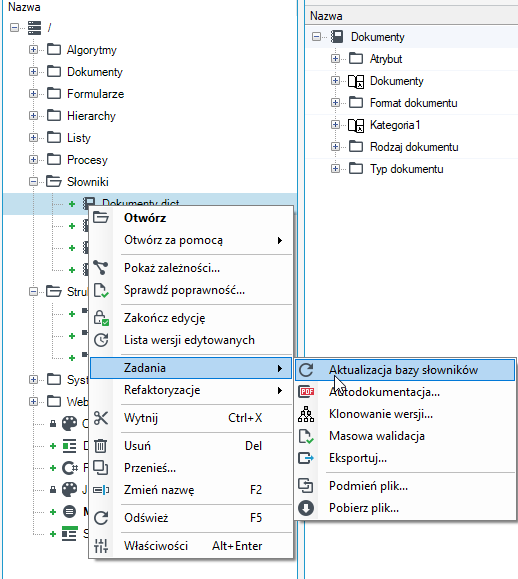Click the move icon beside Przenieś
Viewport: 518px width, 579px height.
pos(100,468)
